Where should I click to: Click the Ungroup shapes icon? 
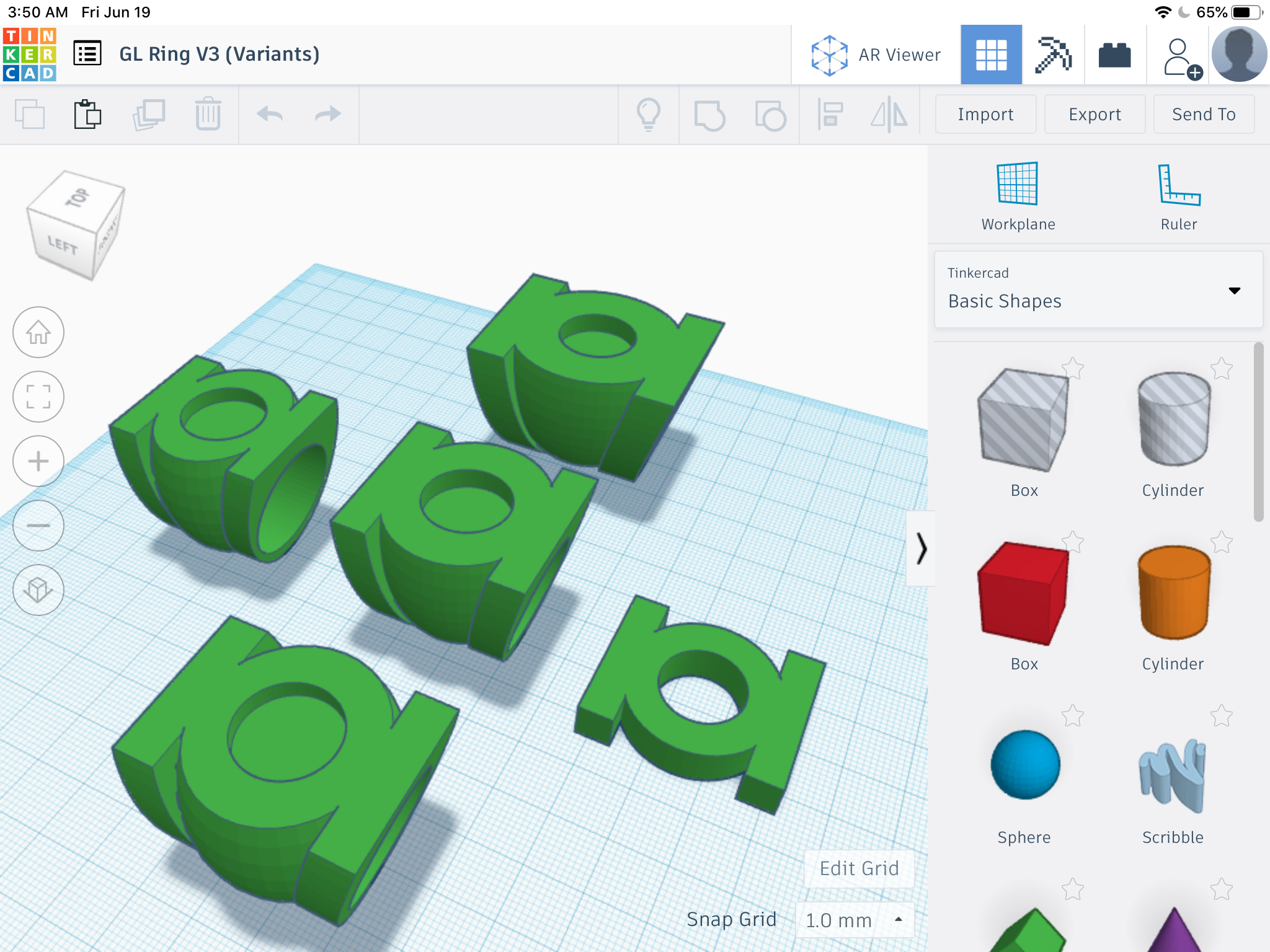(770, 115)
